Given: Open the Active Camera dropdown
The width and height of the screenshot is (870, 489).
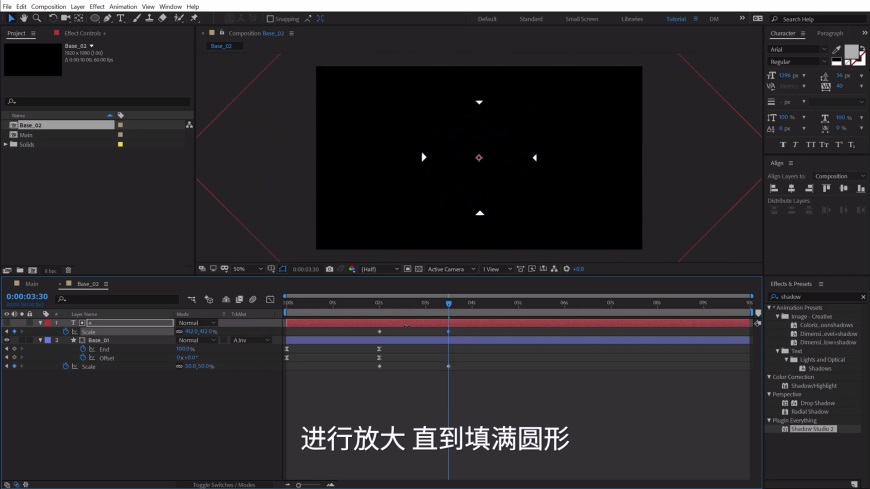Looking at the screenshot, I should [451, 269].
